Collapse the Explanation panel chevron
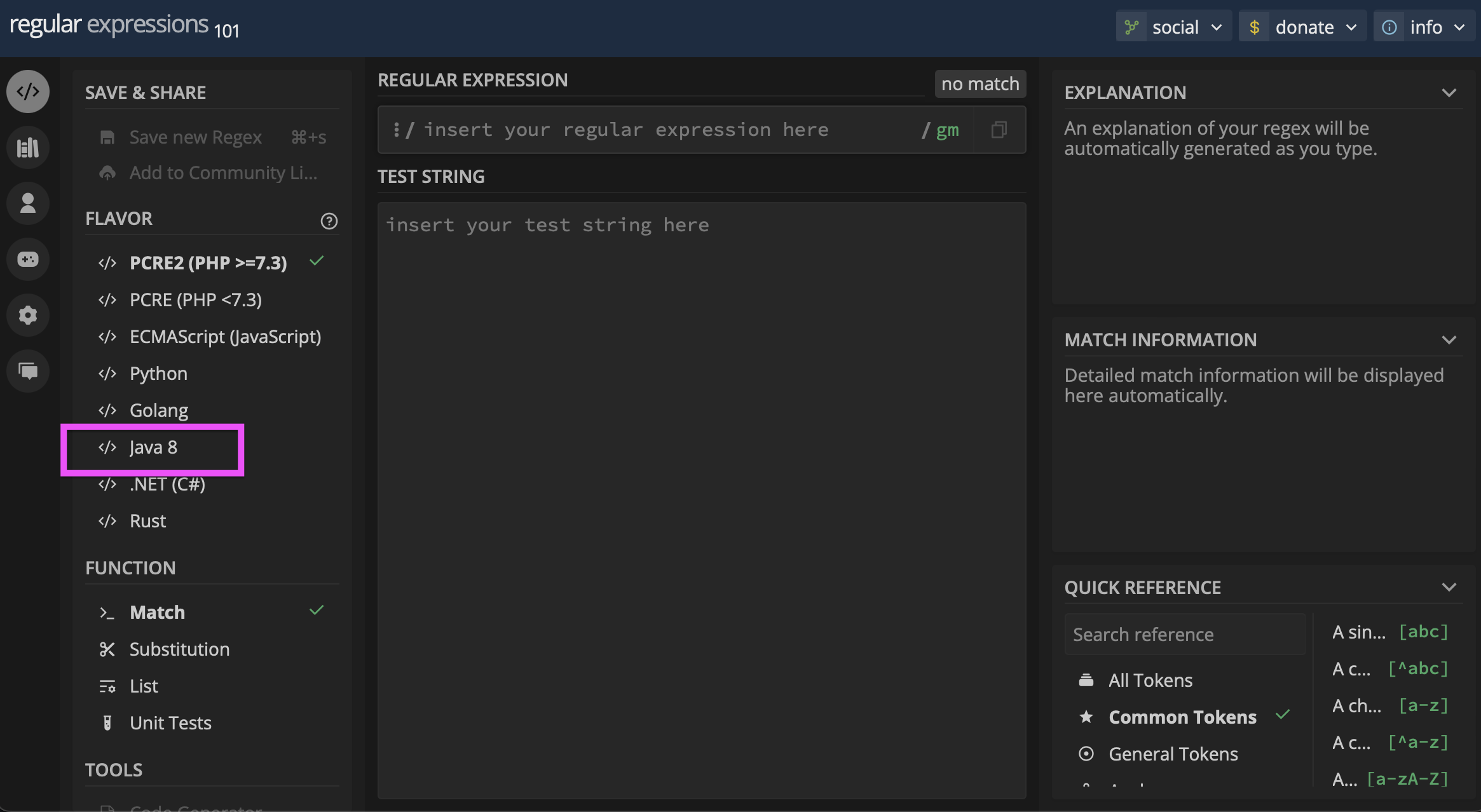Screen dimensions: 1481x812 click(1449, 93)
